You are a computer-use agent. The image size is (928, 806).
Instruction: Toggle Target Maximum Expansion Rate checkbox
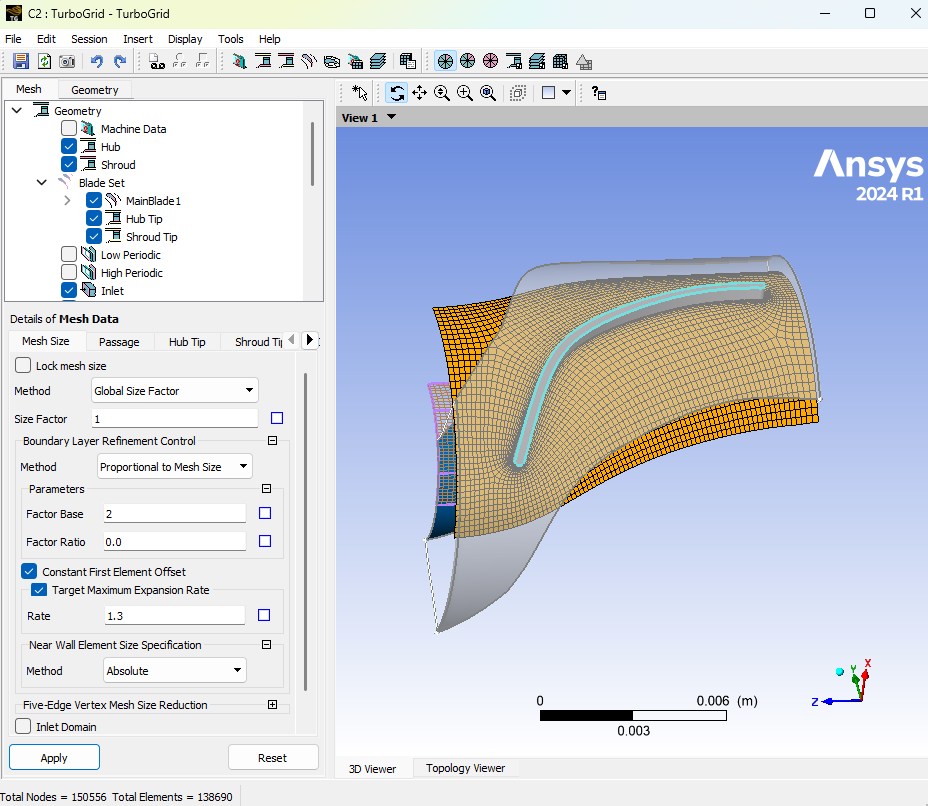(x=39, y=589)
